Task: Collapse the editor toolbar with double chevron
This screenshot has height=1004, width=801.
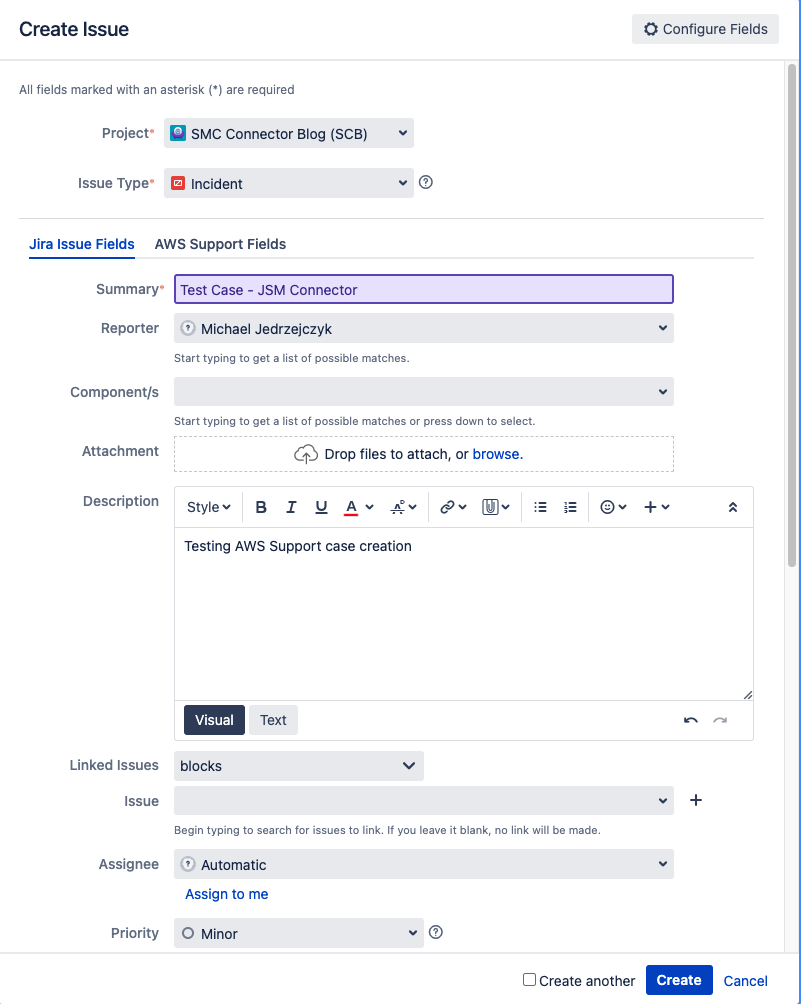Action: (732, 507)
